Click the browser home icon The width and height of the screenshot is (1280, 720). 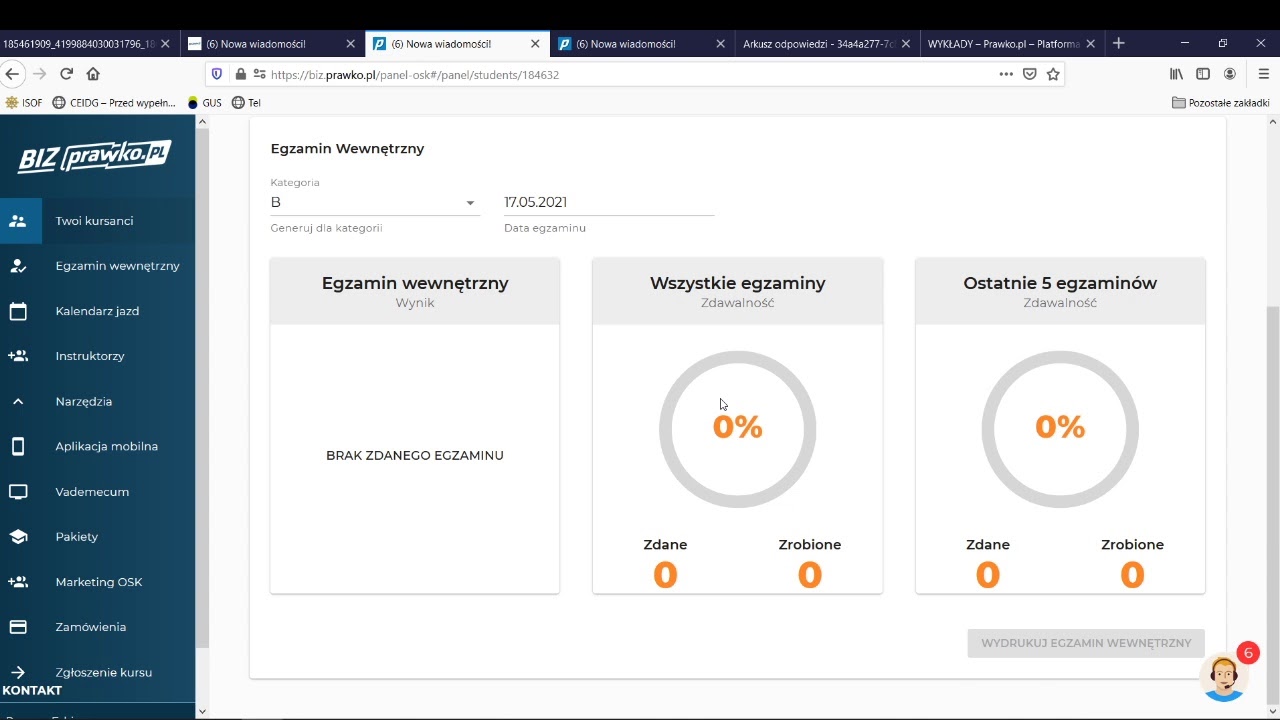[x=93, y=74]
